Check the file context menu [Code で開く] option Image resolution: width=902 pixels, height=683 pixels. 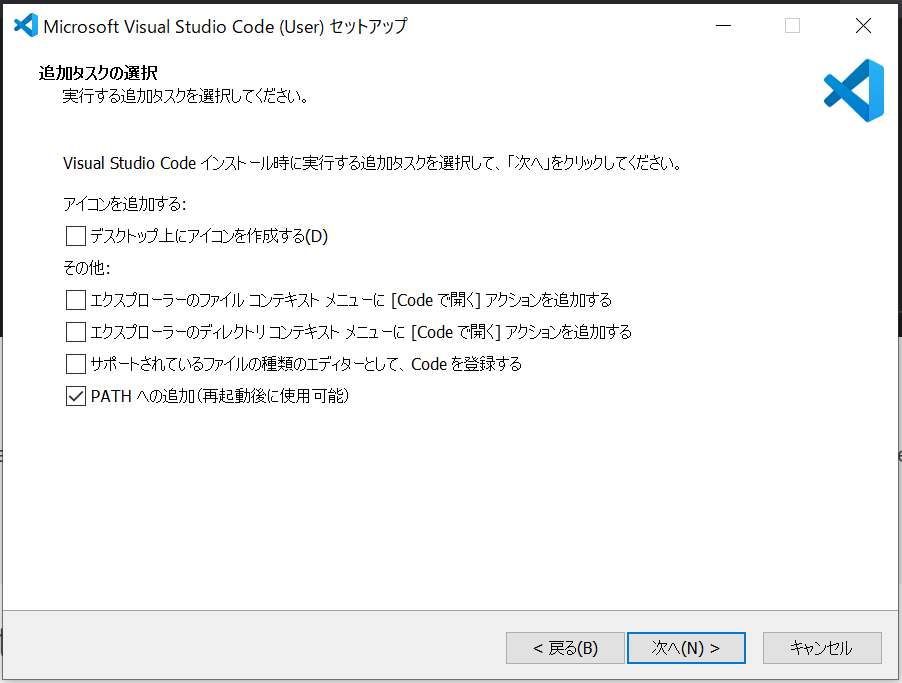(76, 300)
